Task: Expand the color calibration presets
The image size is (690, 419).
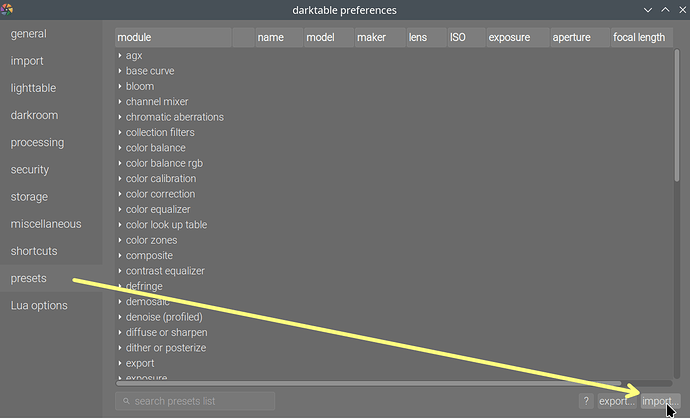Action: coord(120,179)
